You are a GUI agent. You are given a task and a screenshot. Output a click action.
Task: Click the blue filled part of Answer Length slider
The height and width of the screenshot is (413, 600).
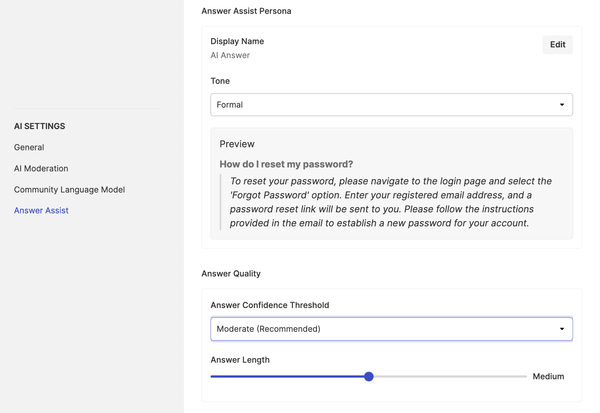click(x=287, y=377)
